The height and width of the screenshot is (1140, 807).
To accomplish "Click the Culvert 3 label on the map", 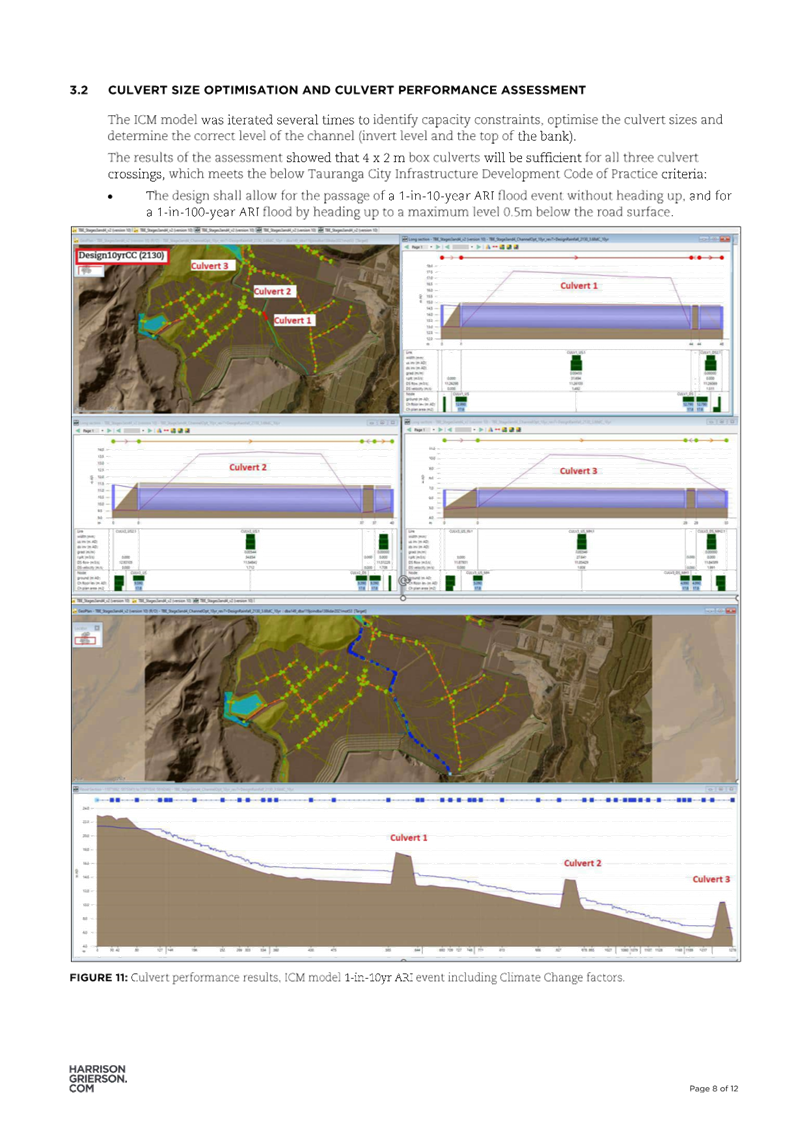I will [212, 266].
